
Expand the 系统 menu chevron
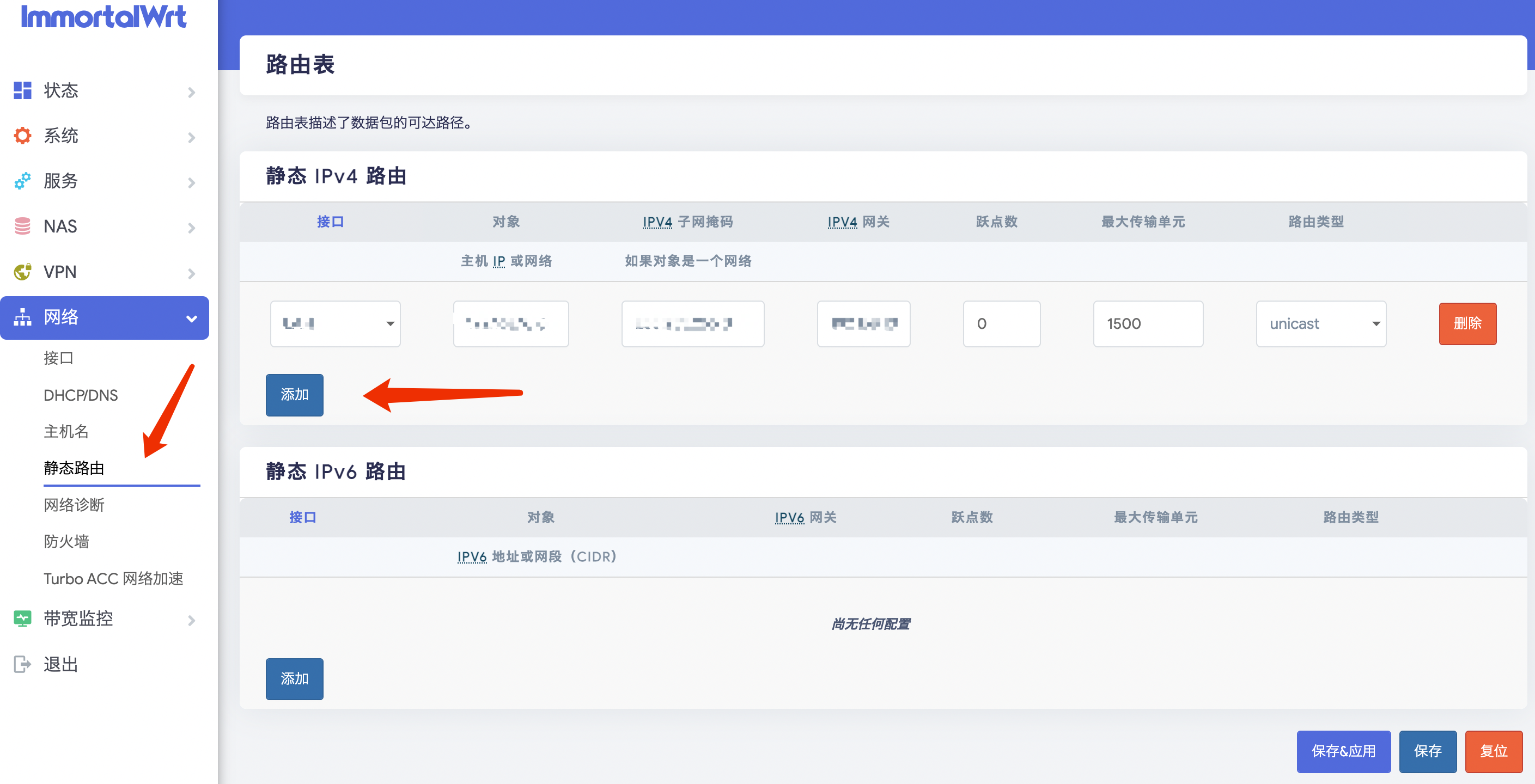click(191, 138)
